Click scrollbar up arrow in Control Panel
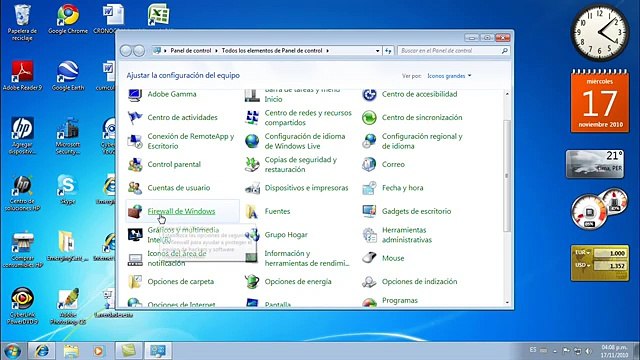 point(507,93)
